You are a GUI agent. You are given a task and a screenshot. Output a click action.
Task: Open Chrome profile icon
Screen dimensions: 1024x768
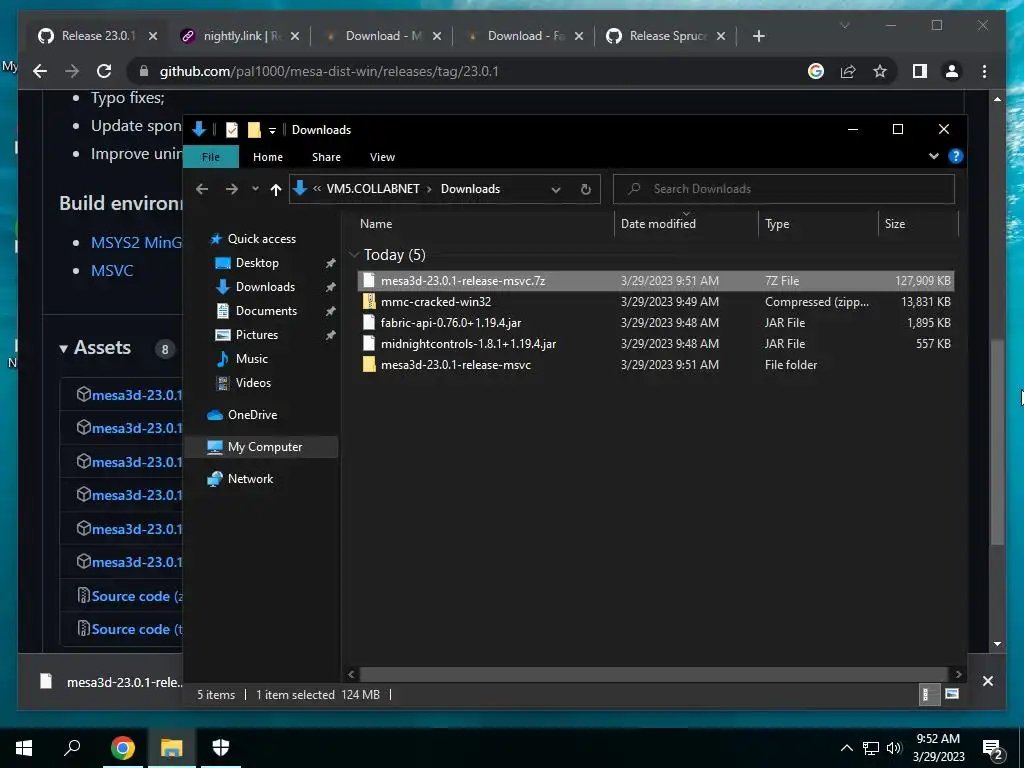[952, 71]
